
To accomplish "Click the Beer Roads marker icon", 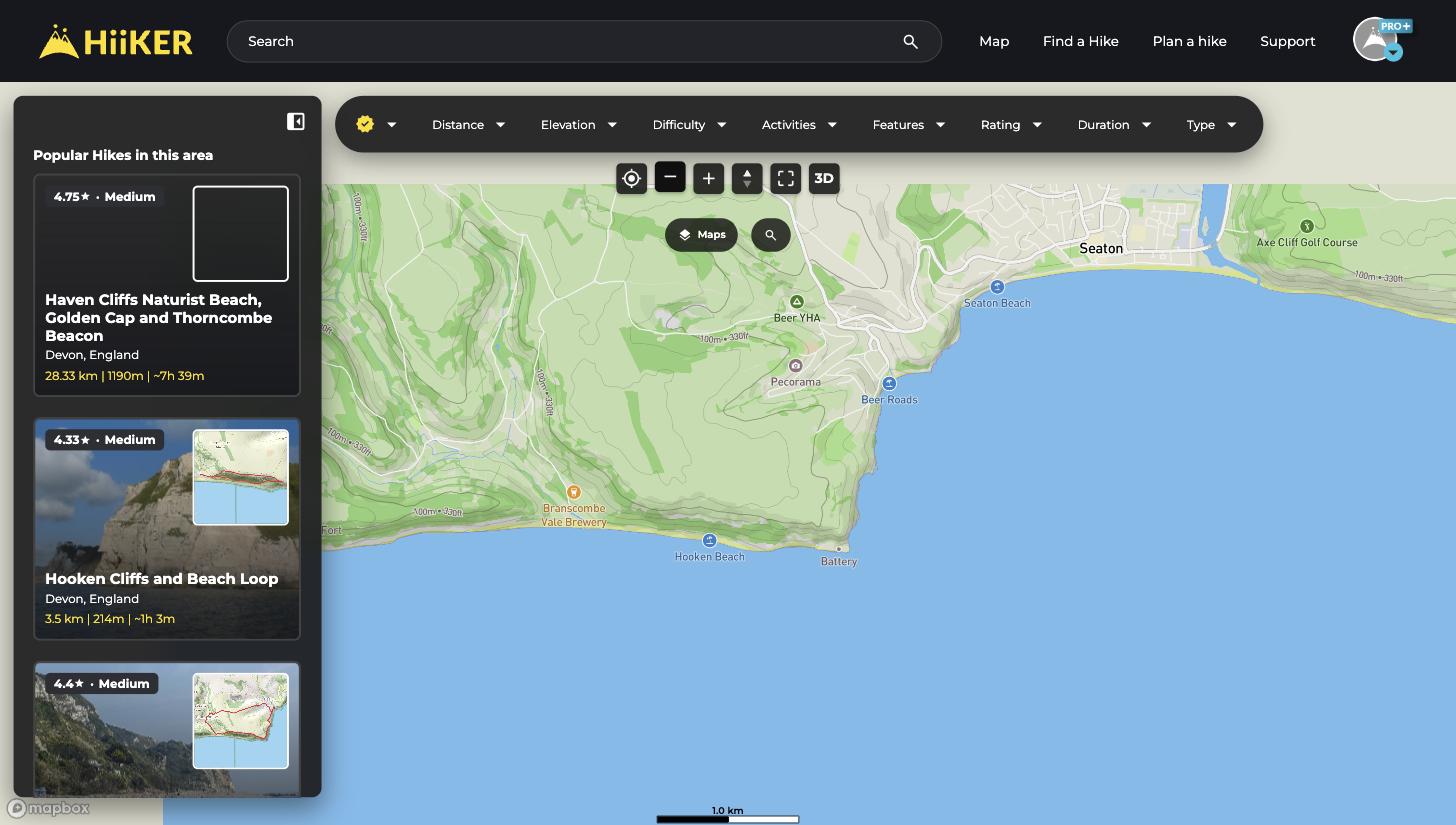I will point(889,383).
